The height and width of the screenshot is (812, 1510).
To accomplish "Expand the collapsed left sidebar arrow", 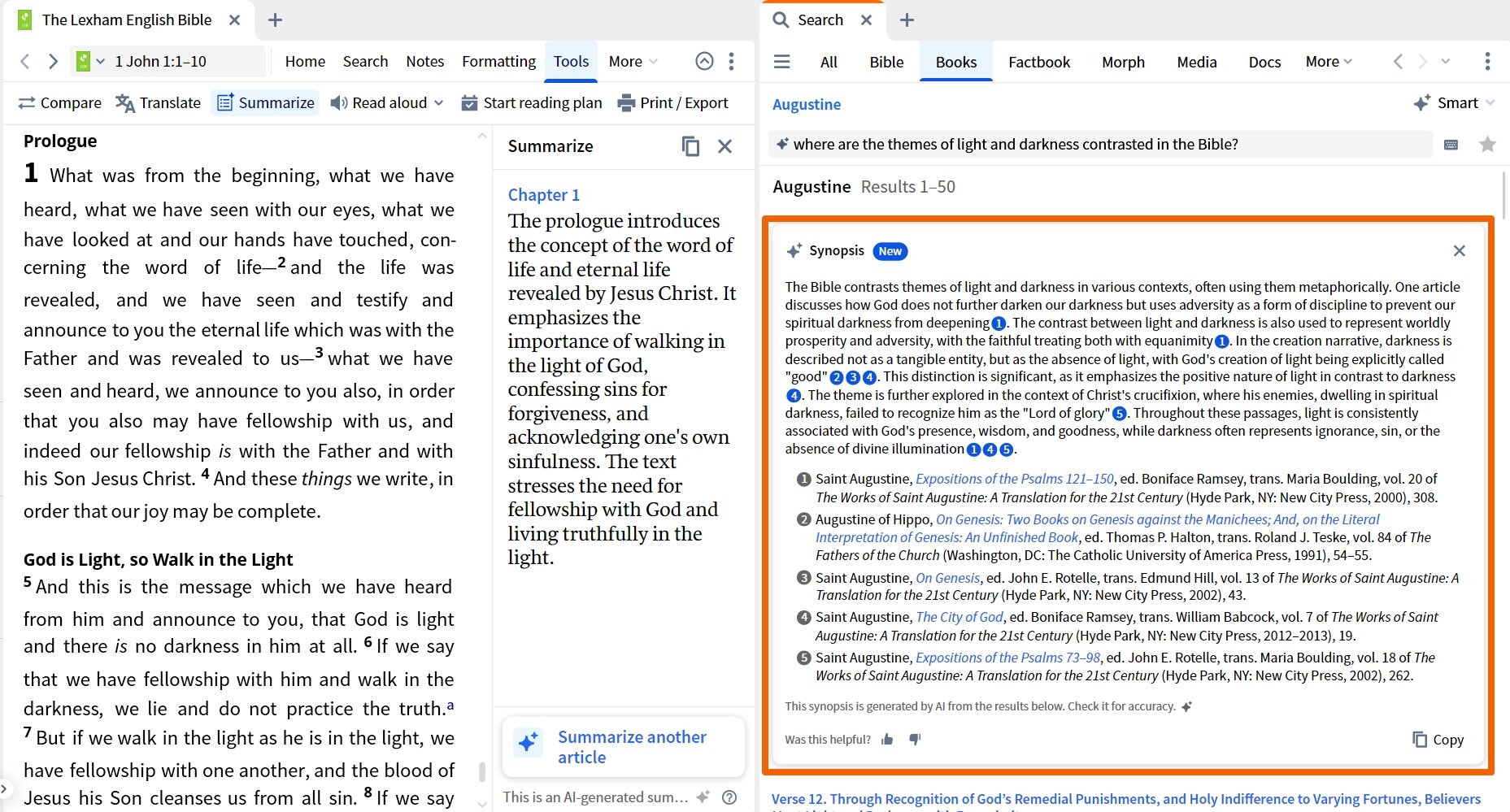I will 5,788.
